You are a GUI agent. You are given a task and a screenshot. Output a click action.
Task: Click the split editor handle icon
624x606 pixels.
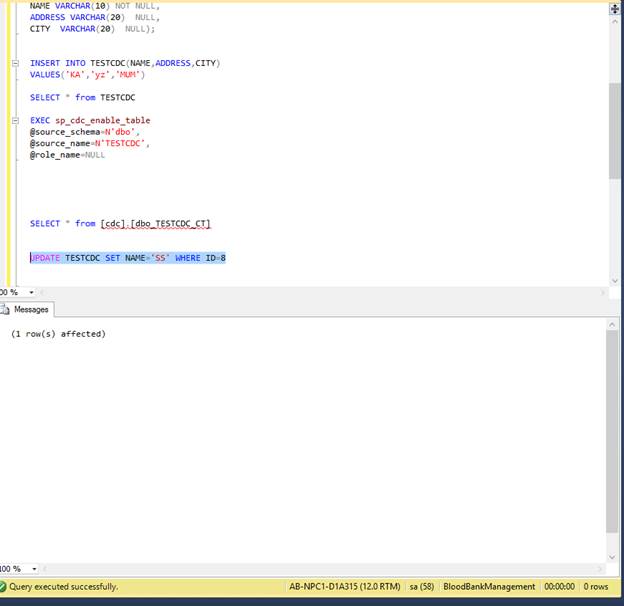tap(614, 9)
